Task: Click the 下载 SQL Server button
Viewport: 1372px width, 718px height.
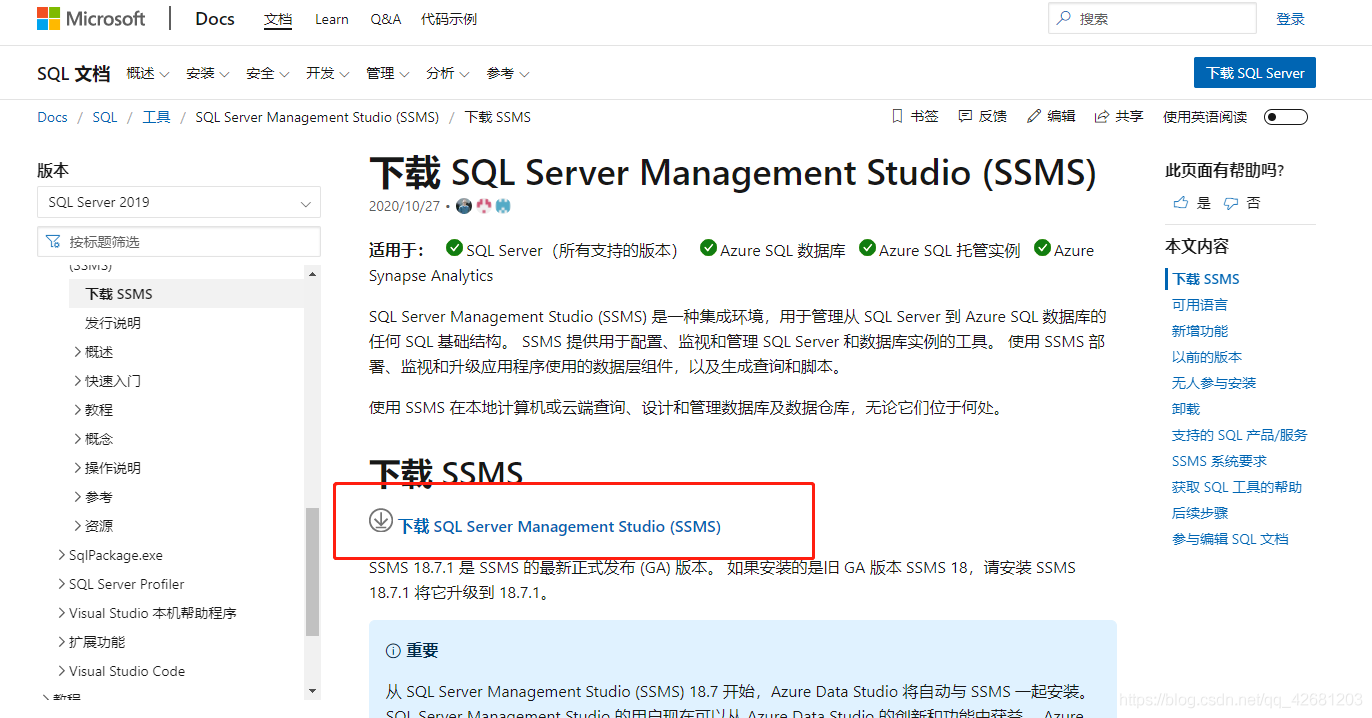Action: click(1254, 72)
